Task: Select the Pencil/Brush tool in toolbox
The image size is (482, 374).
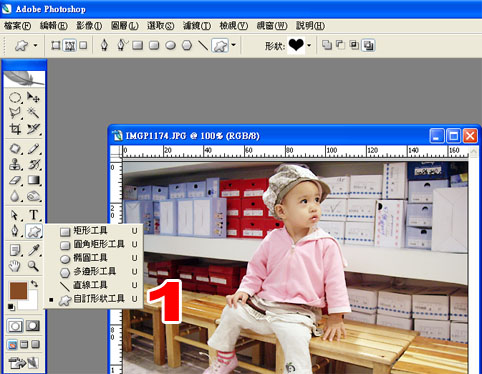Action: (x=33, y=149)
